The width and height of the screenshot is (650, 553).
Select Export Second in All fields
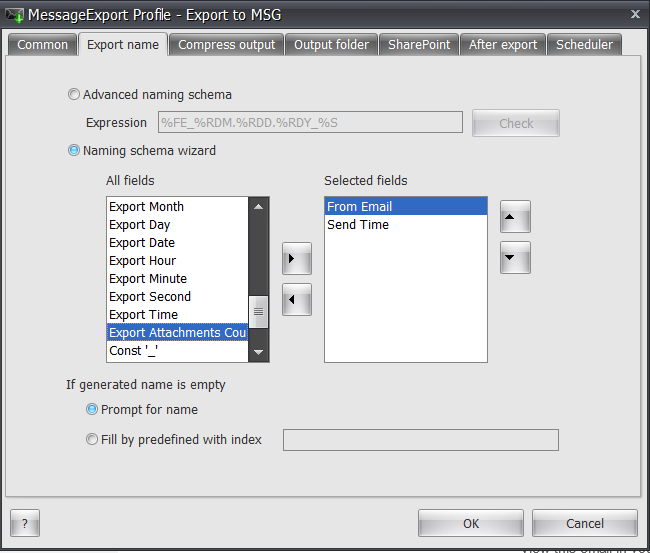point(177,297)
